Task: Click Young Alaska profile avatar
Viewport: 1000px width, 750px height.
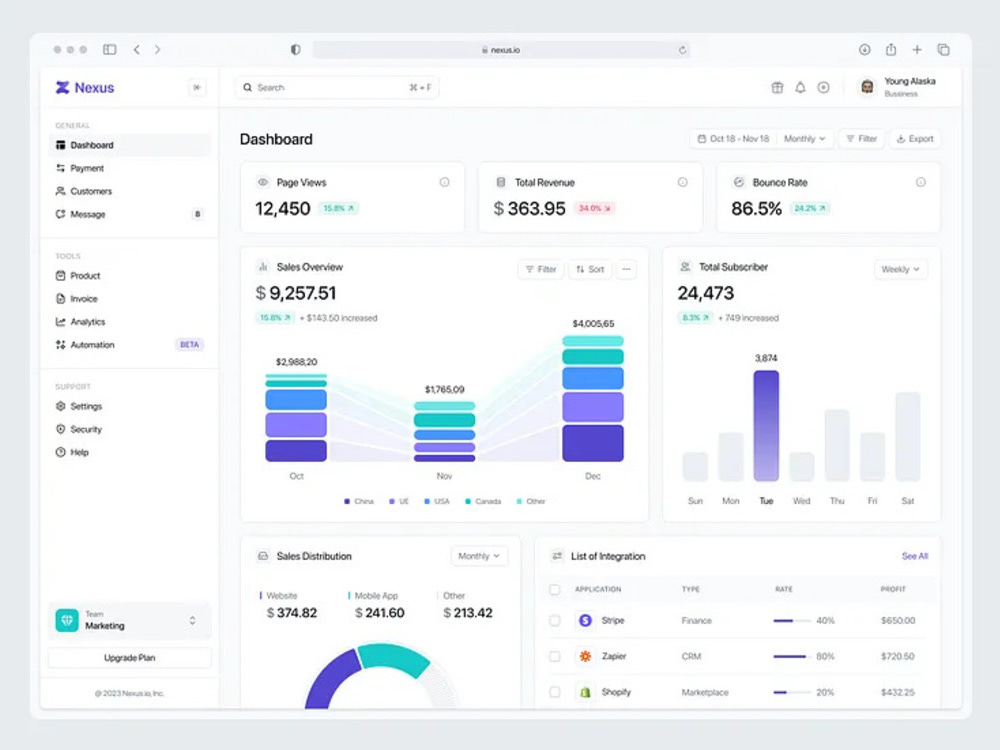Action: coord(867,87)
